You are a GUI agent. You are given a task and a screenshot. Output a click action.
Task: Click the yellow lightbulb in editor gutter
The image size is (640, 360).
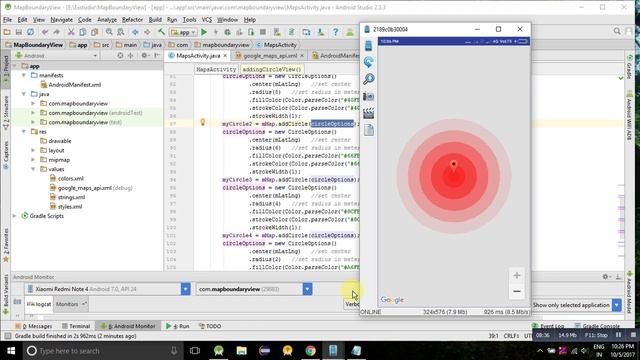202,122
